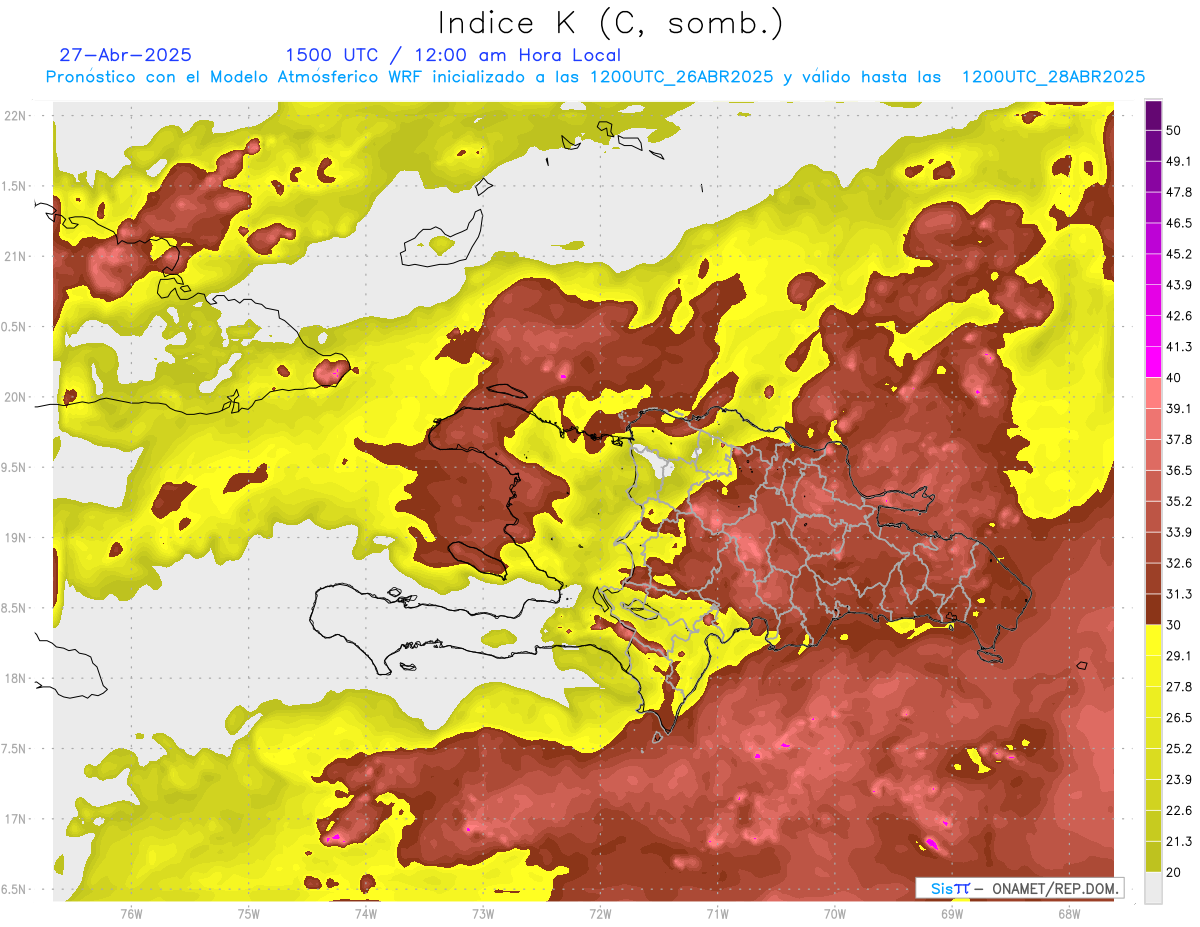Click '1500 UTC / 12:00 am Hora Local'
Screen dimensions: 1200x927
coord(453,55)
